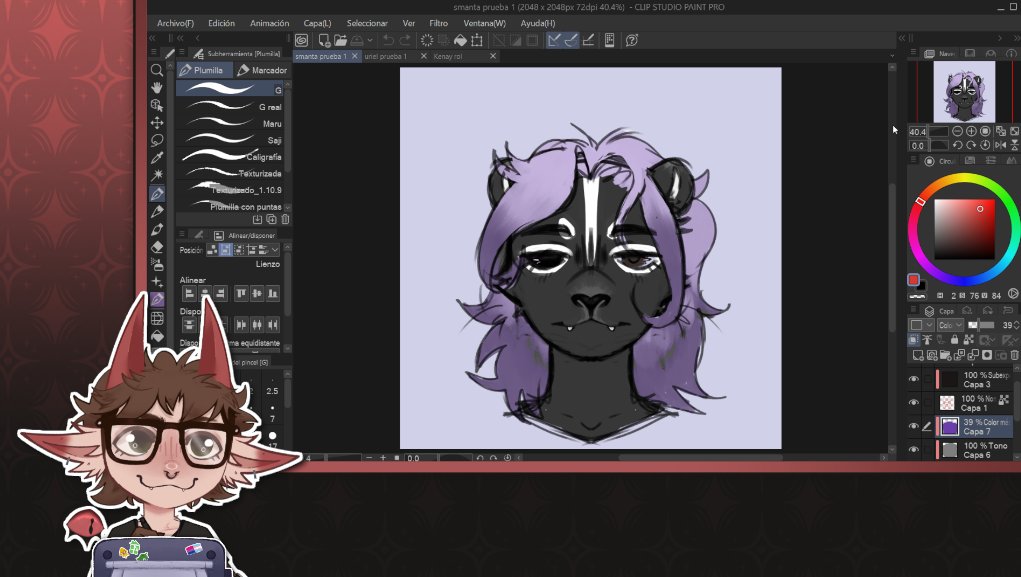Image resolution: width=1021 pixels, height=577 pixels.
Task: Click the Undo arrow in the top toolbar
Action: tap(389, 39)
